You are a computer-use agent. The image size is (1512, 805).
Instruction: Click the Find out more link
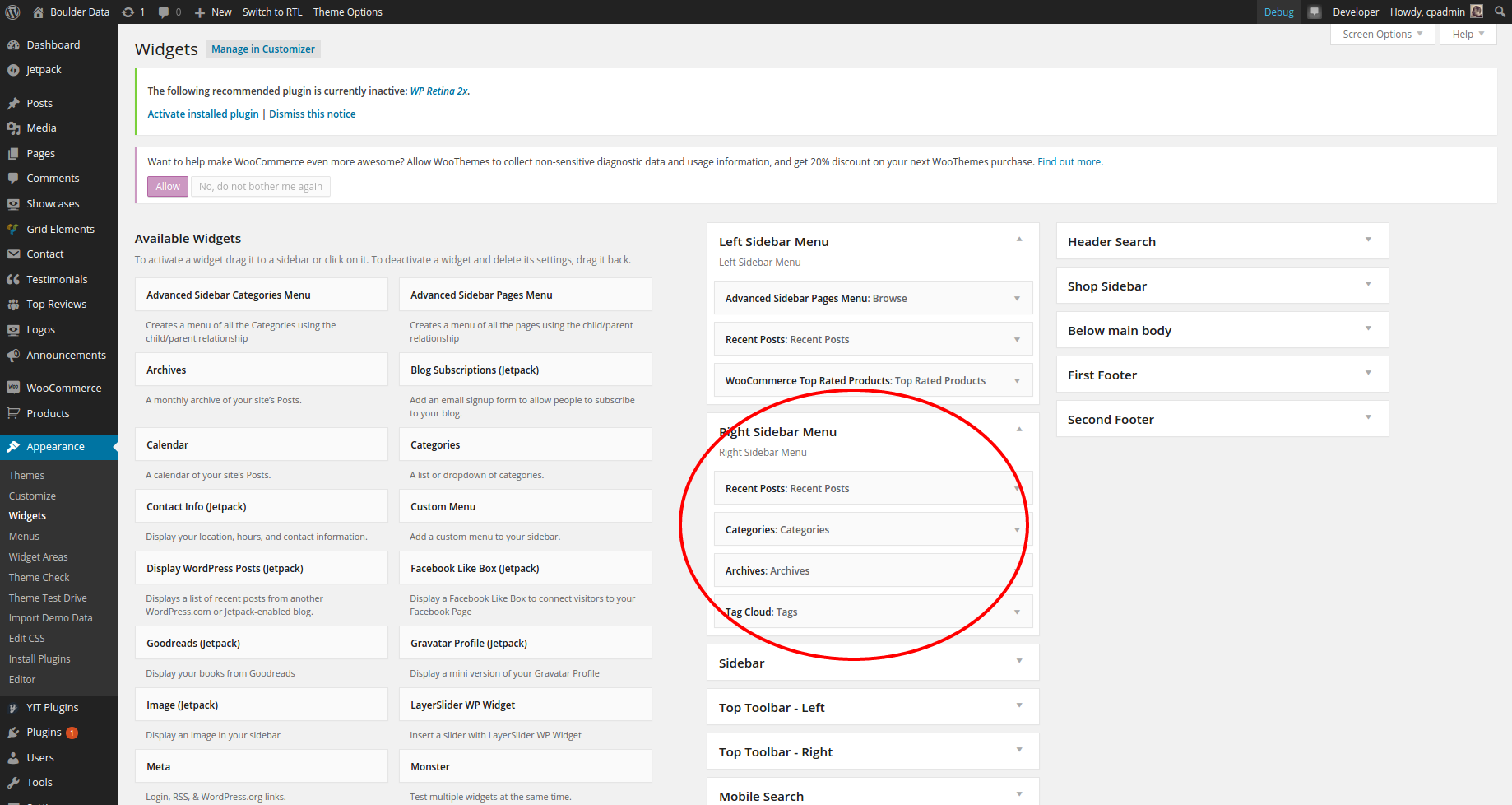tap(1069, 162)
